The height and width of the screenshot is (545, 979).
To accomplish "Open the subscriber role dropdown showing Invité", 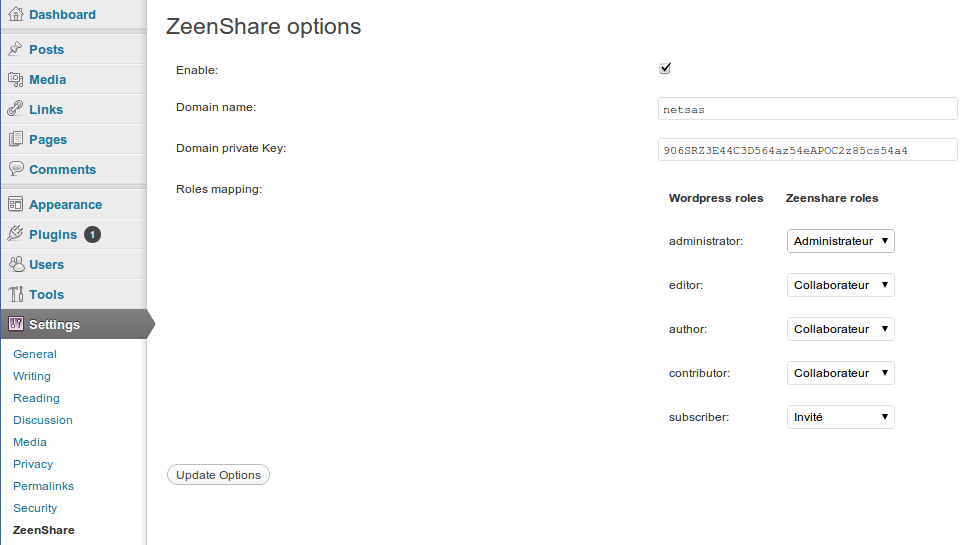I will pos(840,417).
